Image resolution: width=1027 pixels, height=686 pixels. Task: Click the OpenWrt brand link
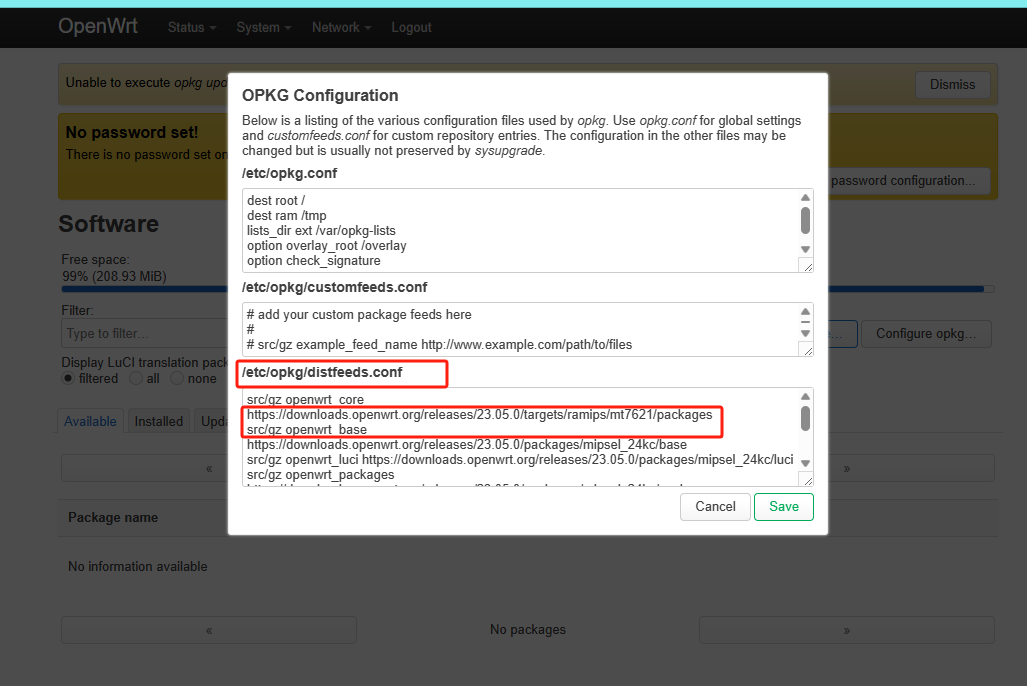pos(98,26)
